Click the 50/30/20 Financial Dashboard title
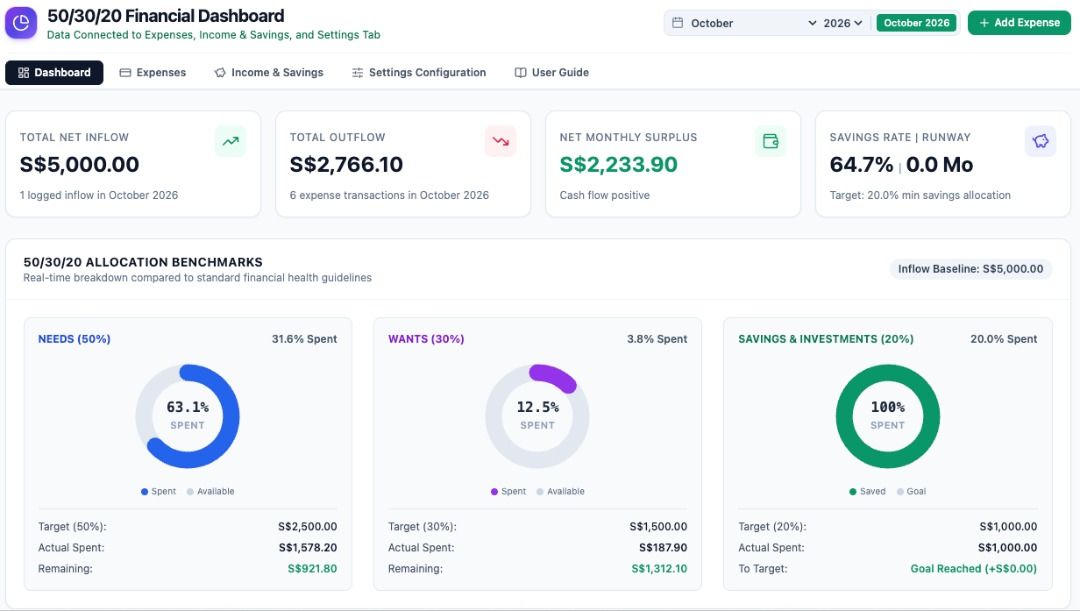 click(x=165, y=16)
